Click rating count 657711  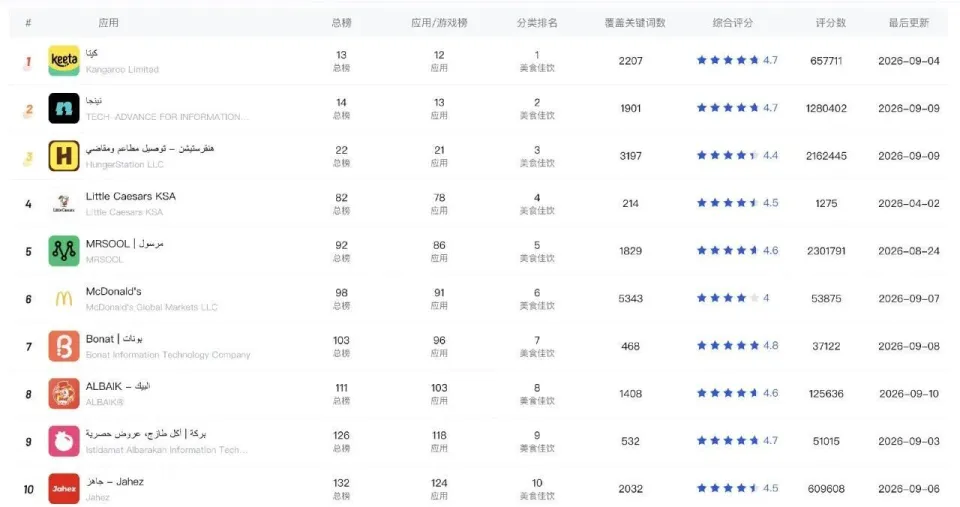[826, 61]
